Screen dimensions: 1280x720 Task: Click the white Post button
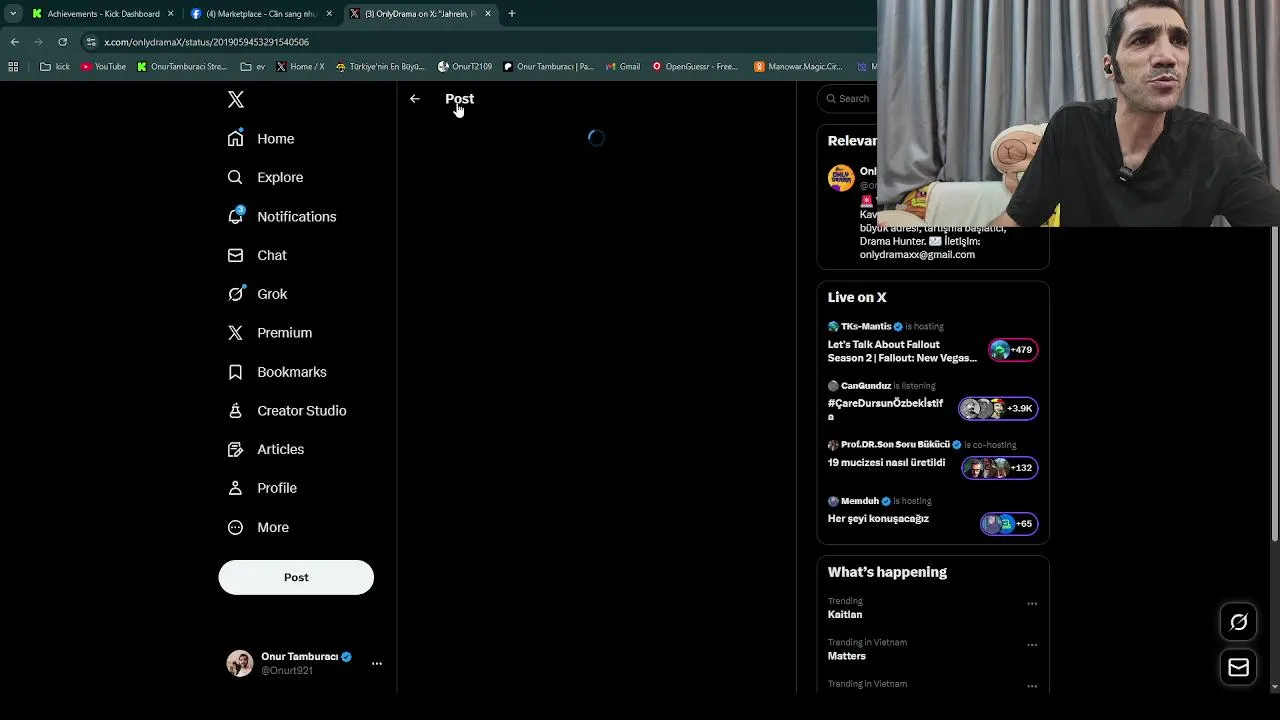[x=296, y=577]
